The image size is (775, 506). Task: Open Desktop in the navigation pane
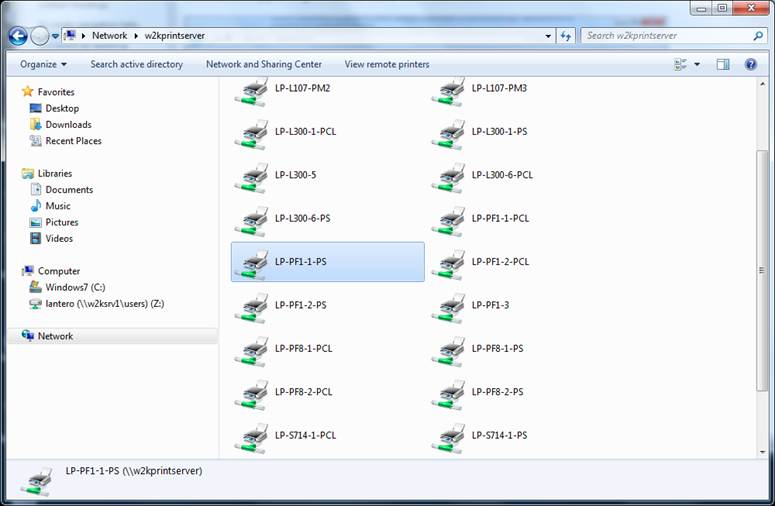pos(54,108)
